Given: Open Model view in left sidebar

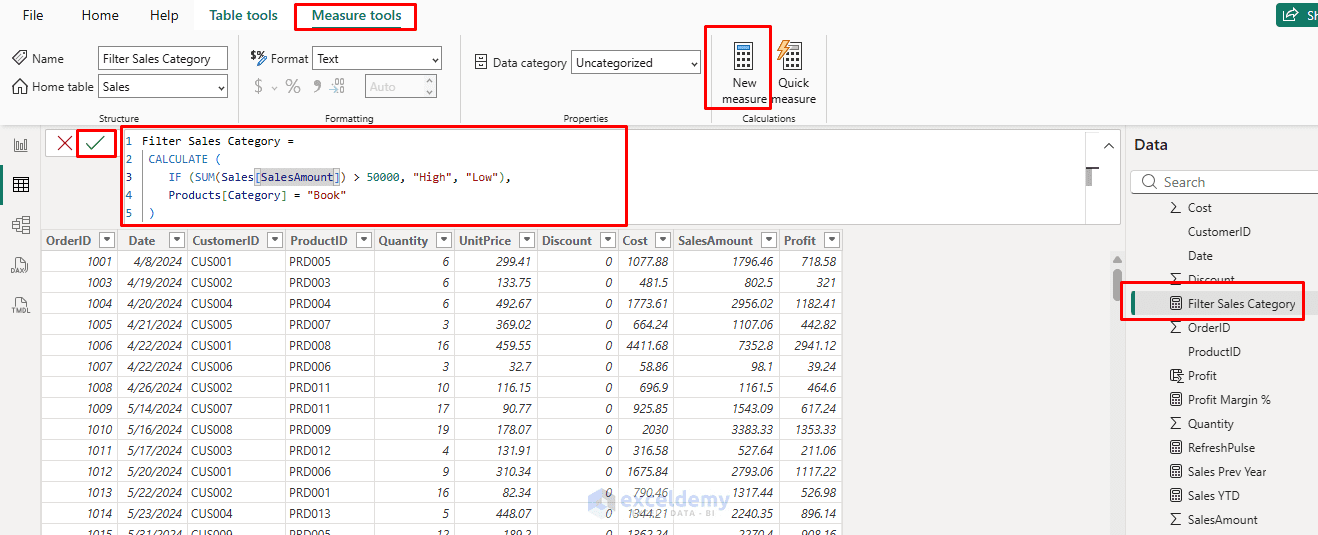Looking at the screenshot, I should [21, 225].
